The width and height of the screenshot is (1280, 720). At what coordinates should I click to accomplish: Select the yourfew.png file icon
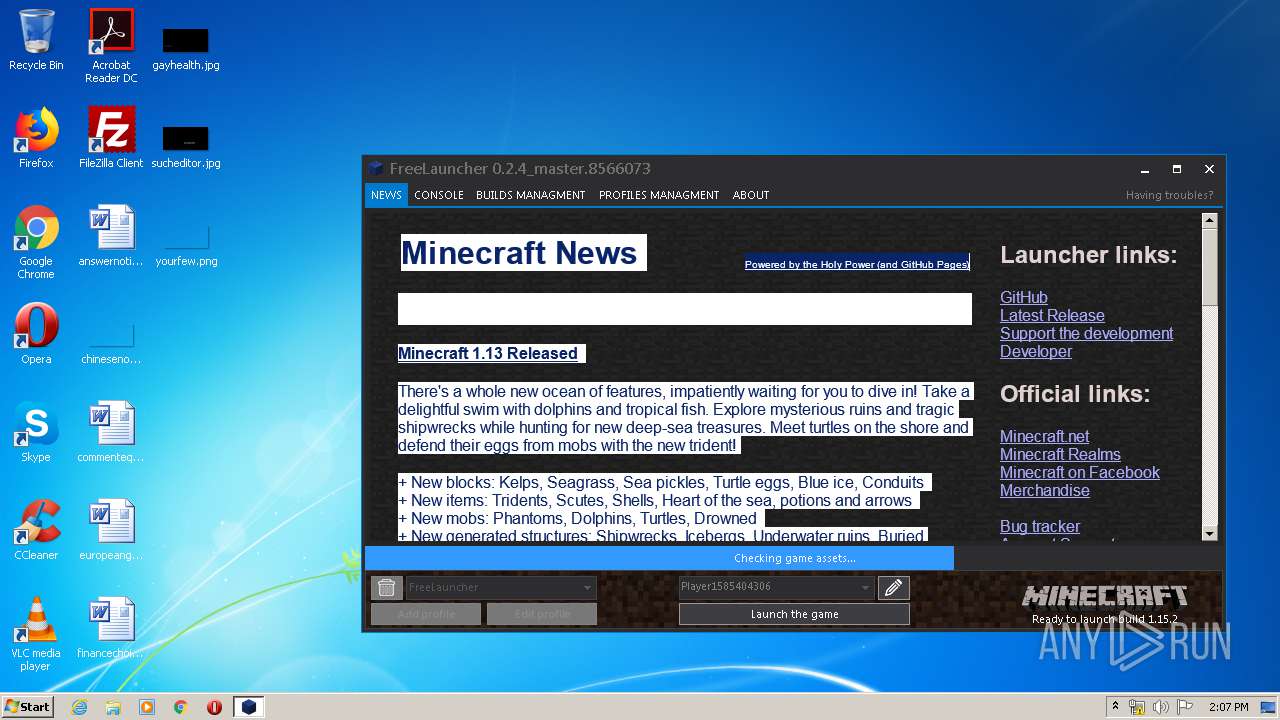click(186, 246)
